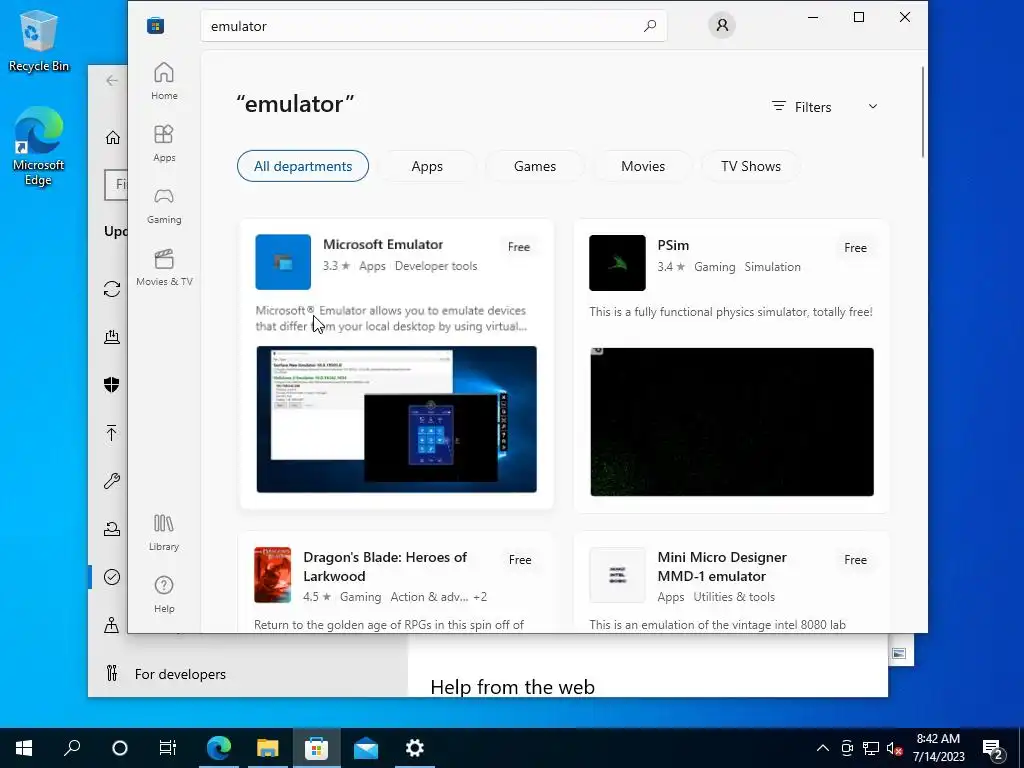Select Backup arrow icon in Settings sidebar
This screenshot has height=768, width=1024.
(112, 432)
